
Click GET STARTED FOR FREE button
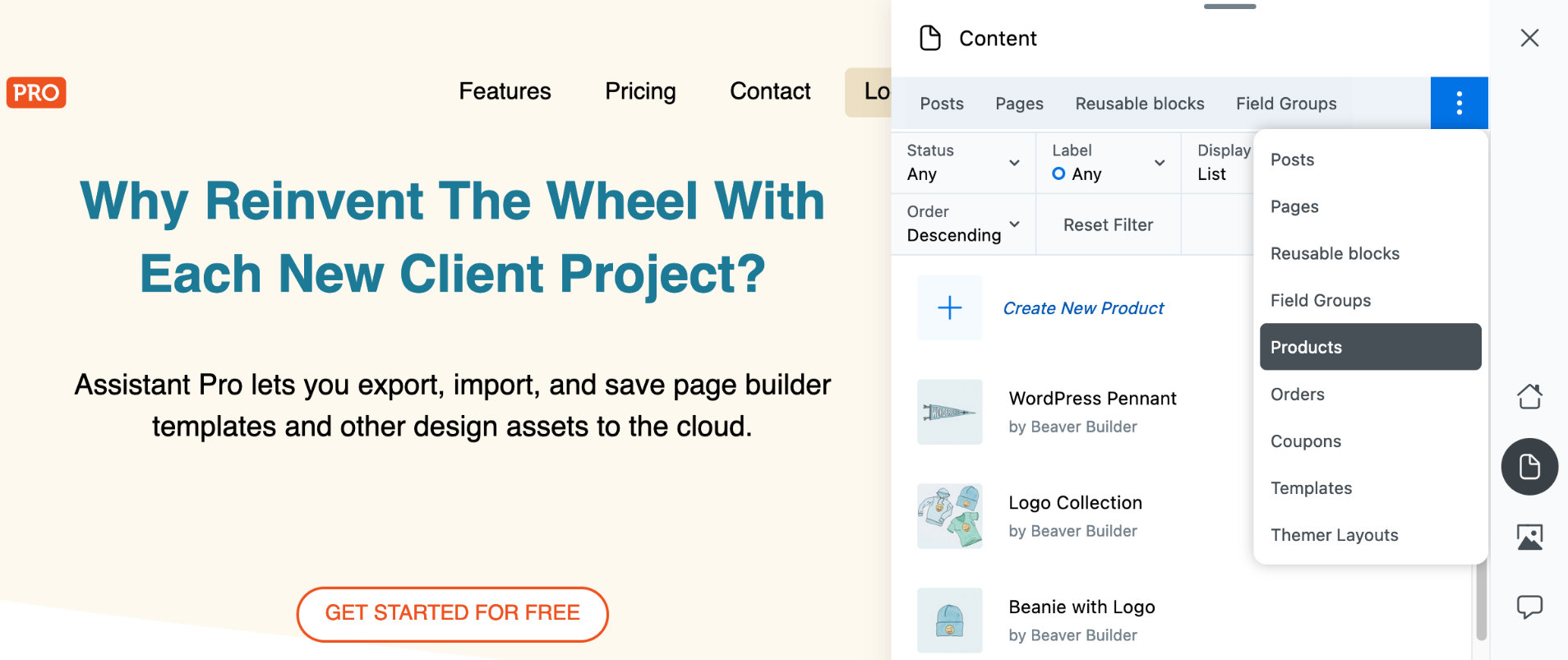pyautogui.click(x=452, y=613)
